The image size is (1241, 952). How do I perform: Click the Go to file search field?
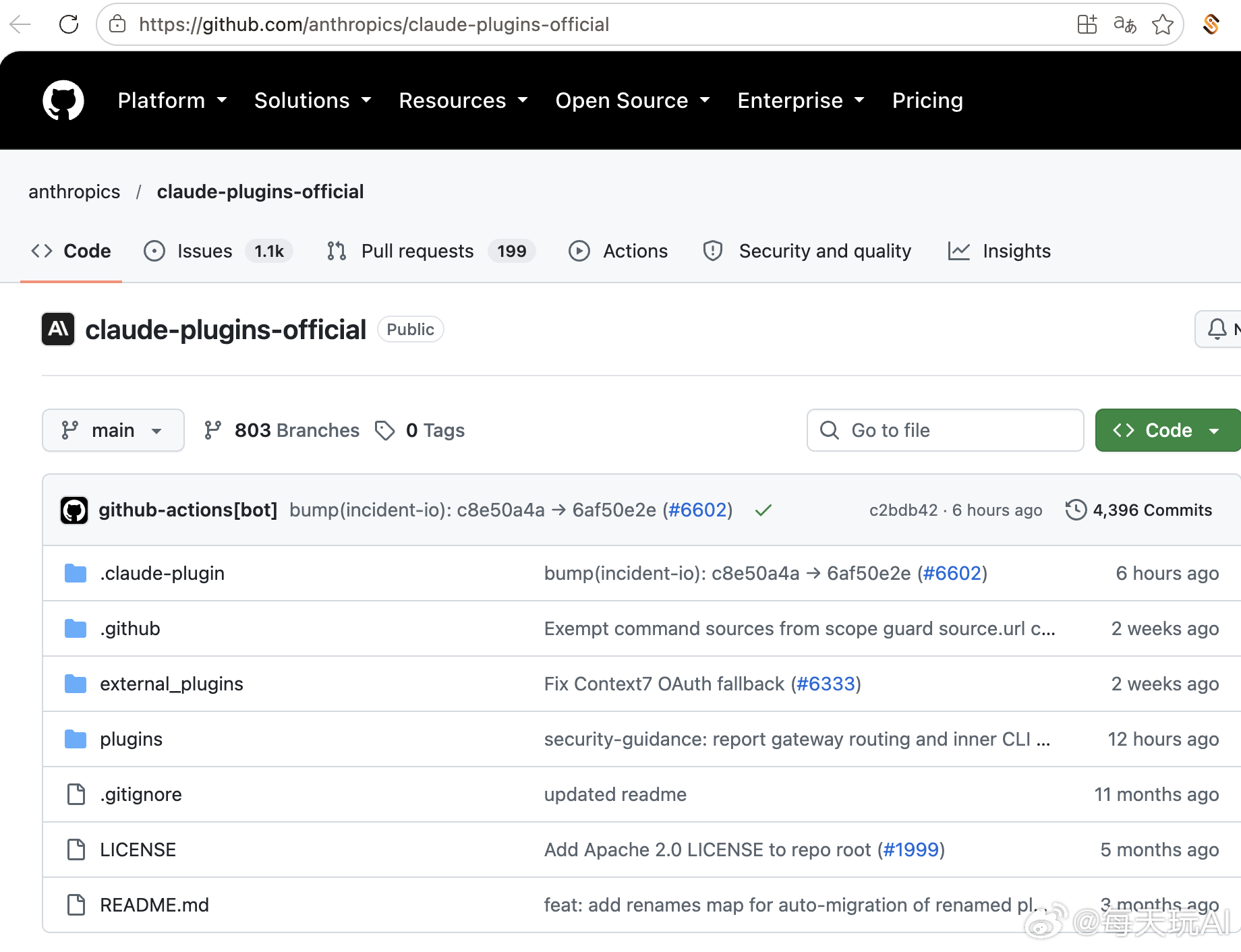pyautogui.click(x=946, y=430)
